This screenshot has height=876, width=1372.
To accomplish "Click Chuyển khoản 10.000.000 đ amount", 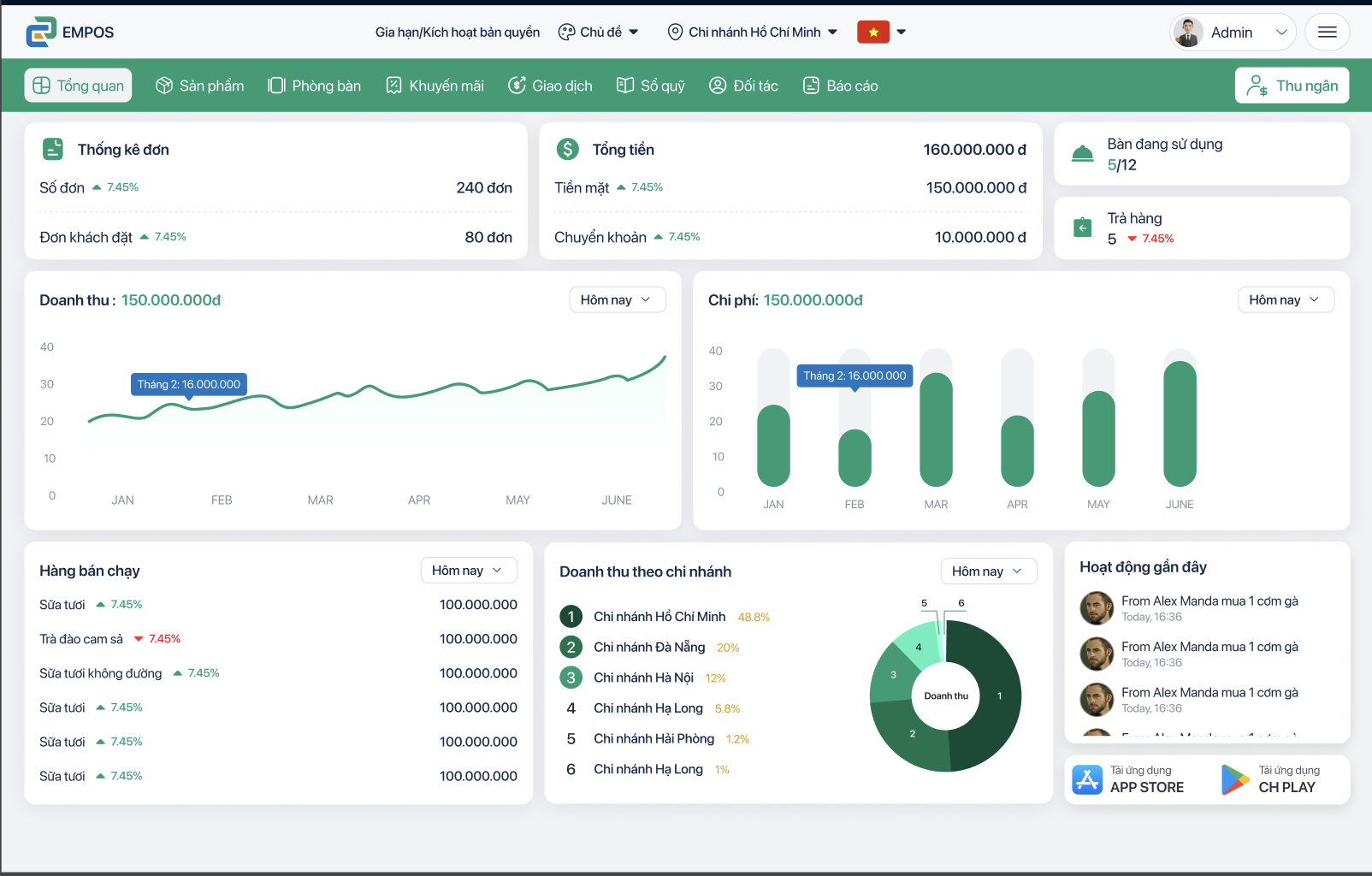I will (980, 237).
